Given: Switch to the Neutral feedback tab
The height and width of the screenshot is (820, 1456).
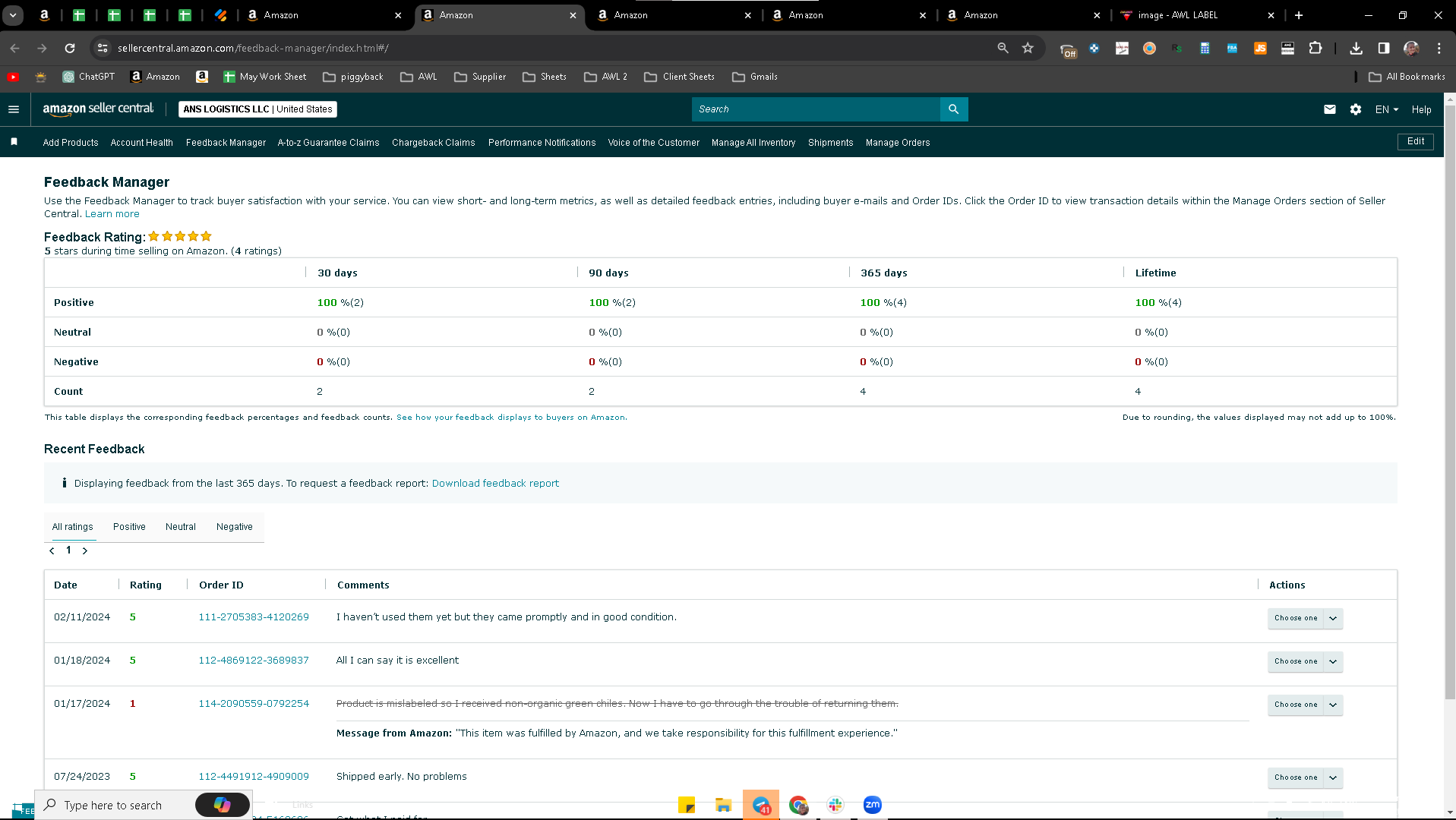Looking at the screenshot, I should click(181, 527).
